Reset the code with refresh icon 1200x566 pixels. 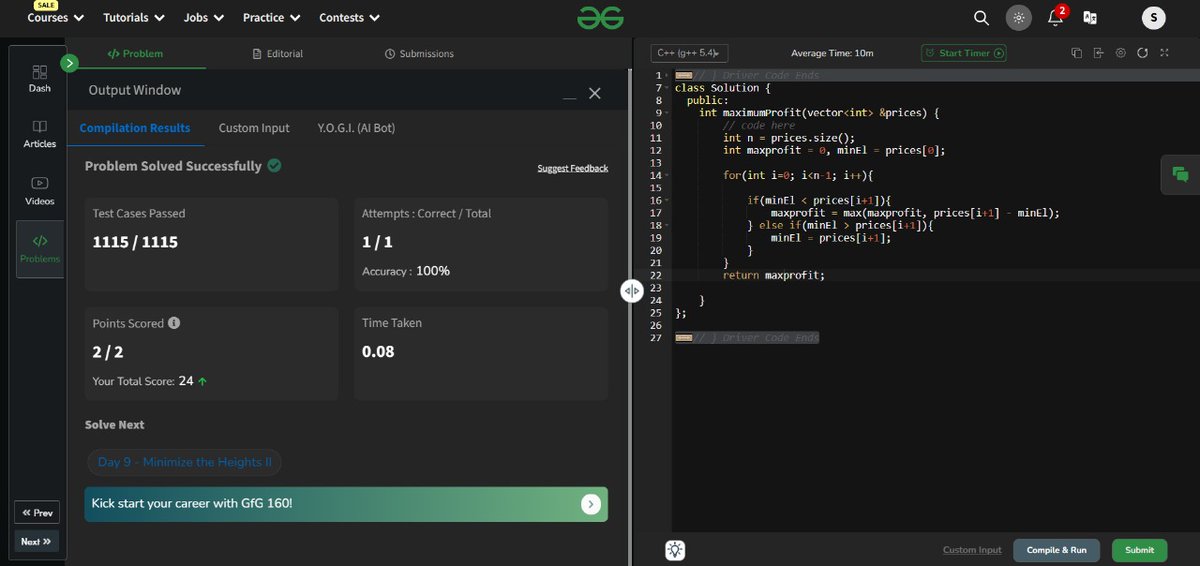tap(1142, 53)
